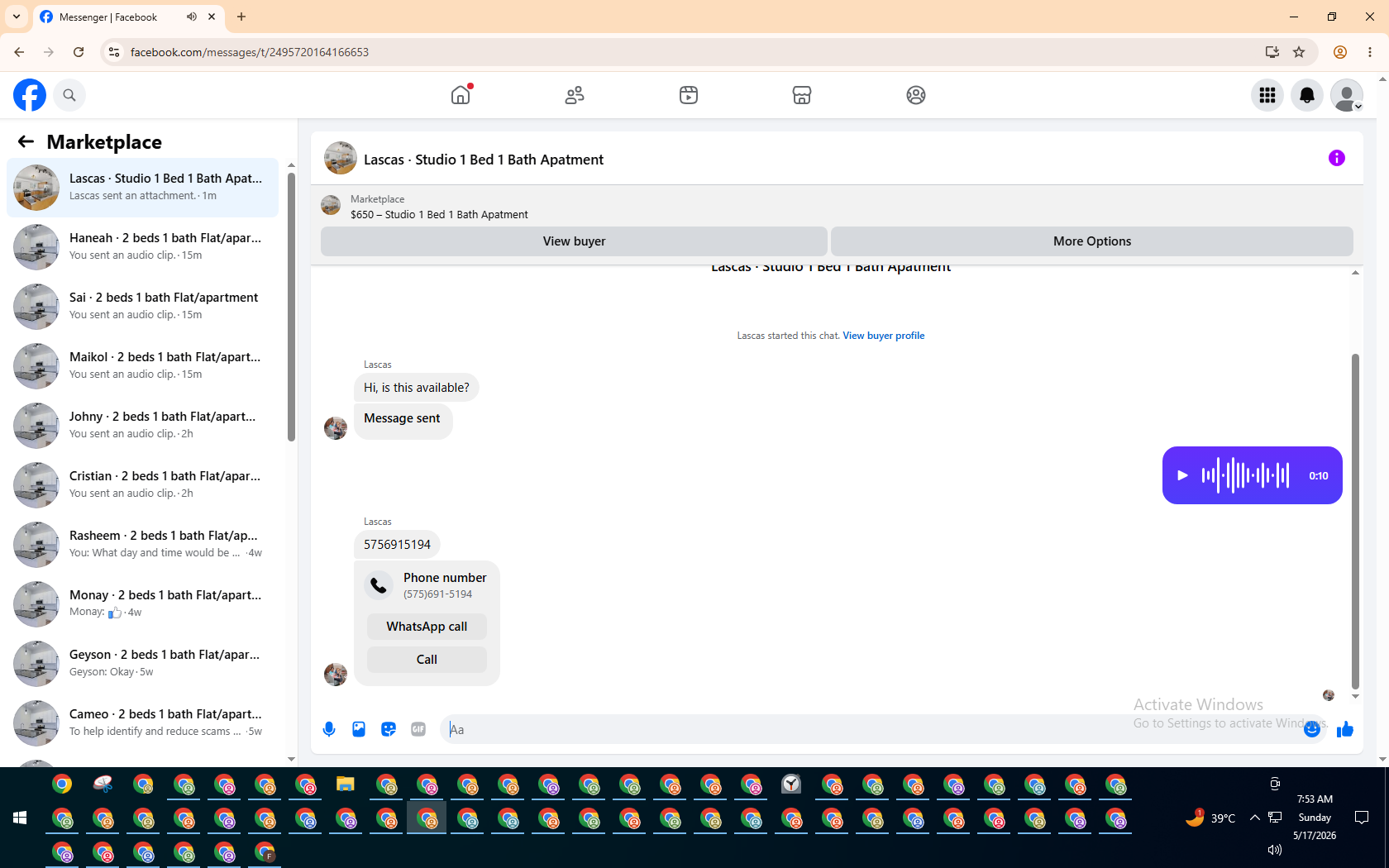This screenshot has height=868, width=1389.
Task: Open the Monay 2 beds conversation
Action: (x=142, y=604)
